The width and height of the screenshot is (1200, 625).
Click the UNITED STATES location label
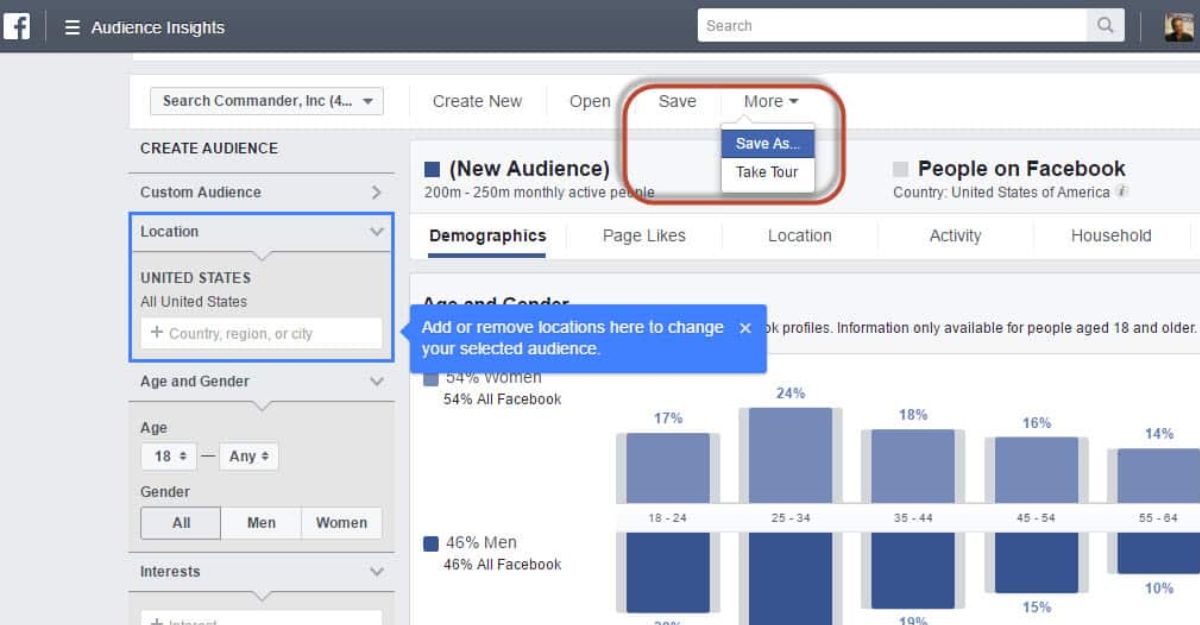(195, 278)
